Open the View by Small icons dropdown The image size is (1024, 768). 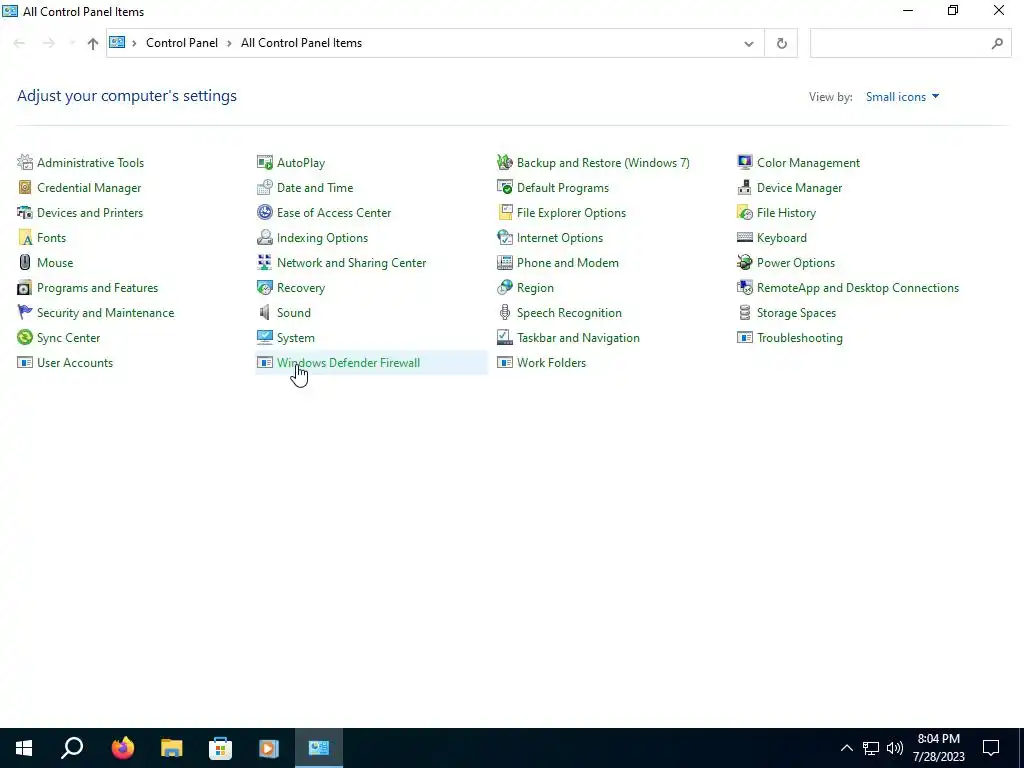point(902,97)
